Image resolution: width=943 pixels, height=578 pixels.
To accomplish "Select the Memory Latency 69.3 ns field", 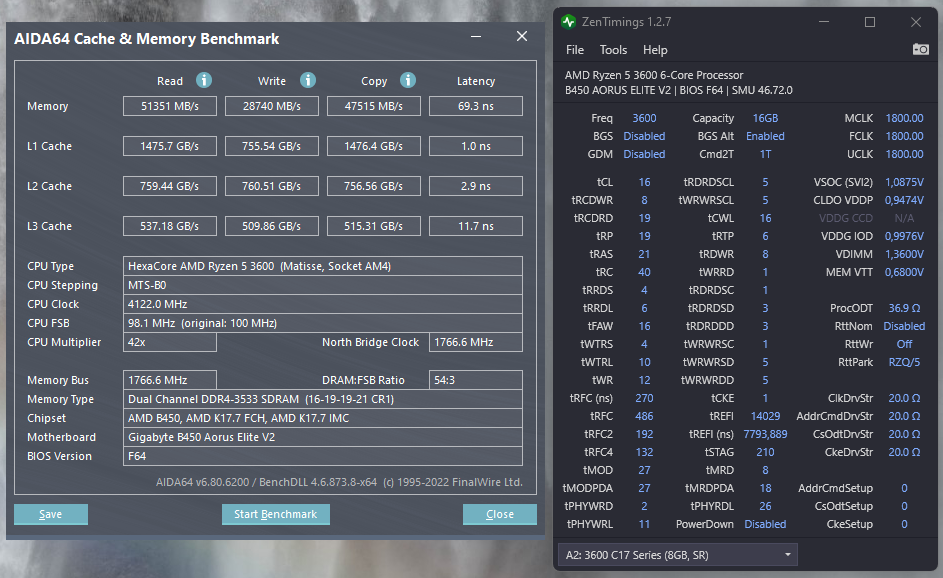I will (476, 106).
